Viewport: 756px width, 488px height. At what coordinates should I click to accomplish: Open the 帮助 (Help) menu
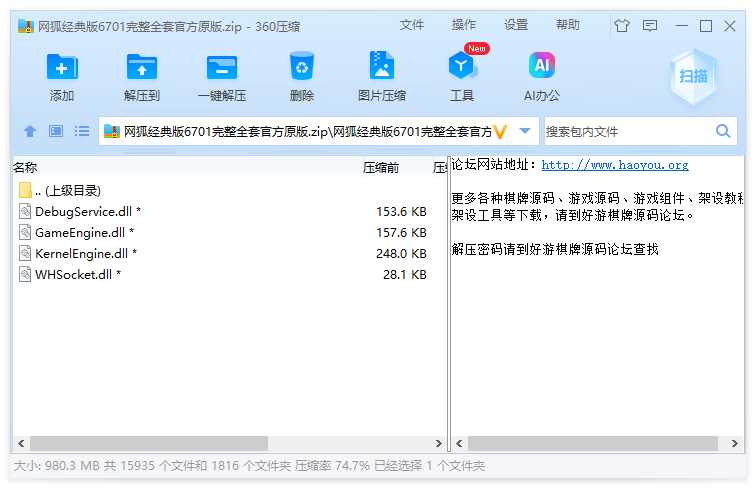(567, 25)
